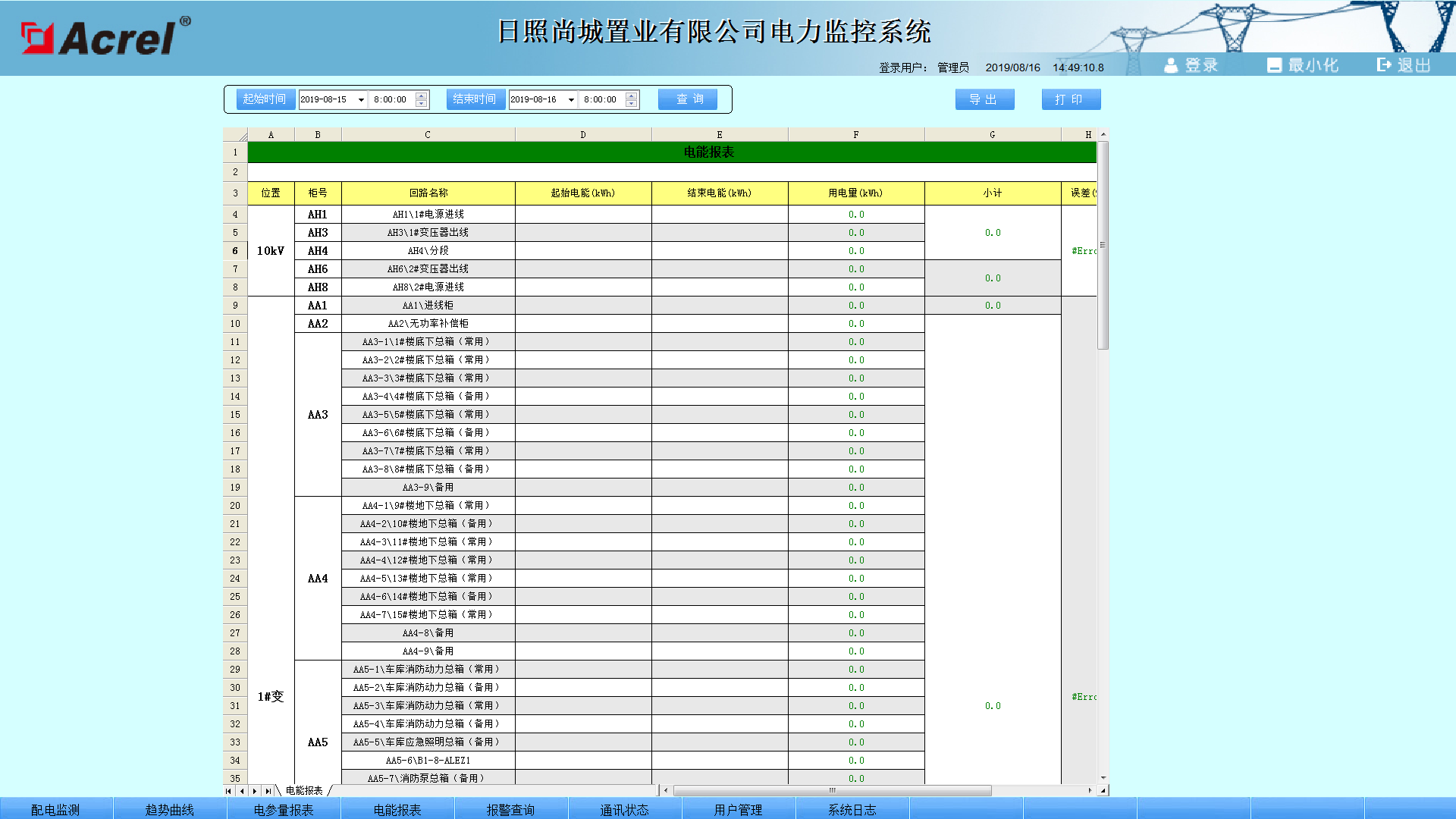This screenshot has width=1456, height=819.
Task: Click cell AA2\无功率补偿柜
Action: click(x=428, y=324)
